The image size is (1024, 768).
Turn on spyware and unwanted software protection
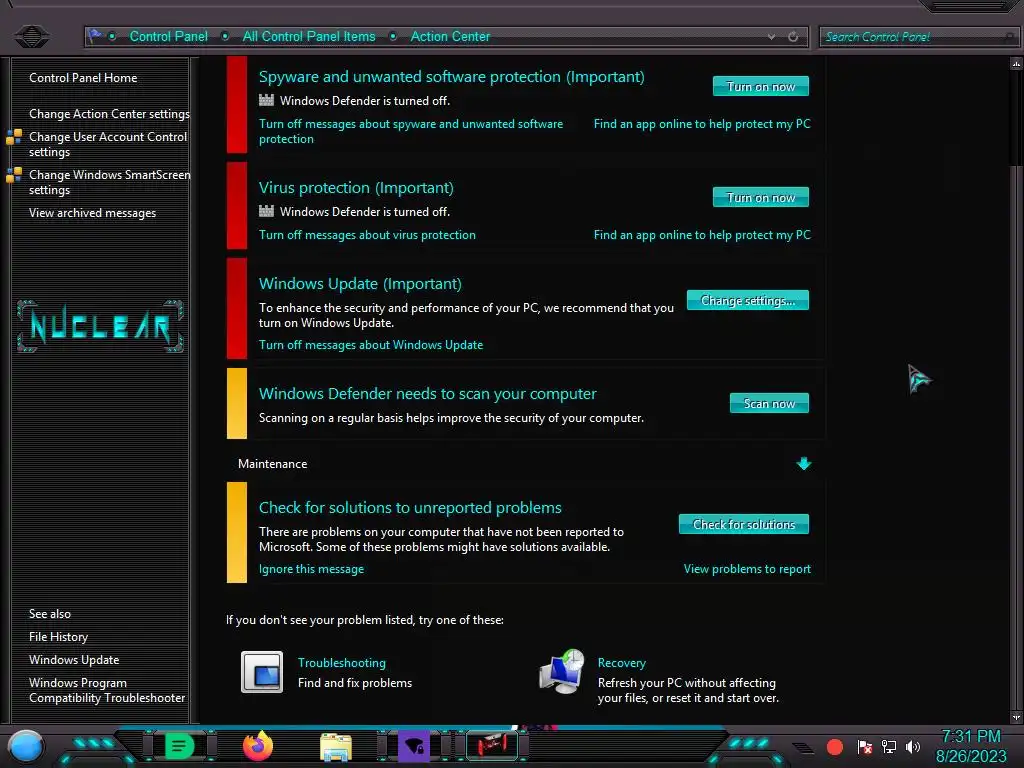pos(761,86)
